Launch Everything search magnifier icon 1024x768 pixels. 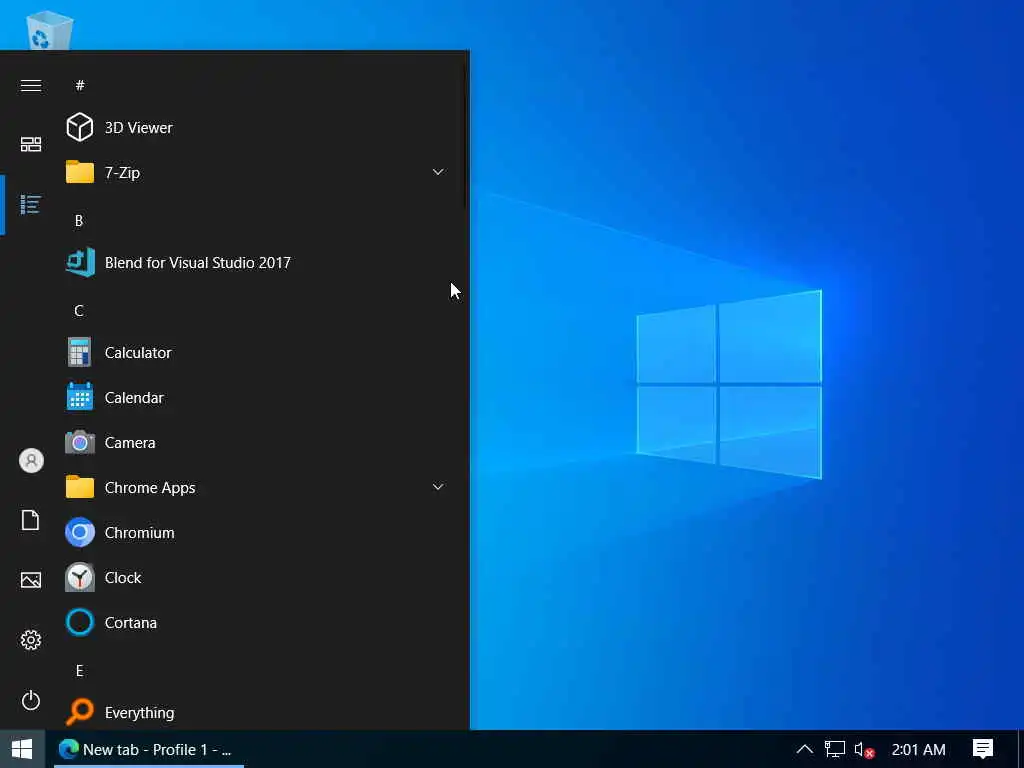[80, 712]
